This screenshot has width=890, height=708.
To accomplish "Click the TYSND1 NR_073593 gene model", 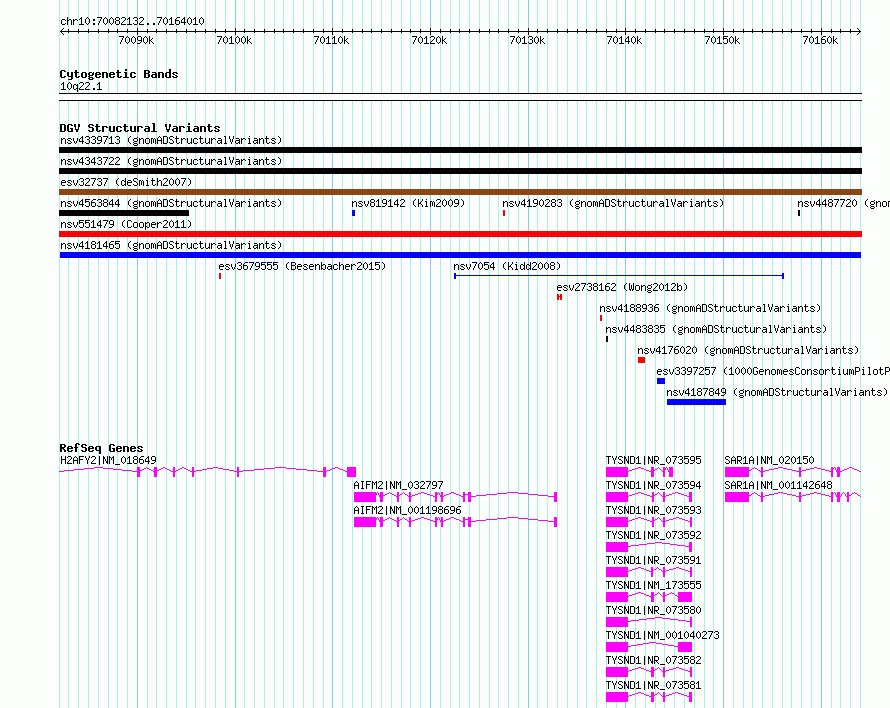I will [x=649, y=522].
